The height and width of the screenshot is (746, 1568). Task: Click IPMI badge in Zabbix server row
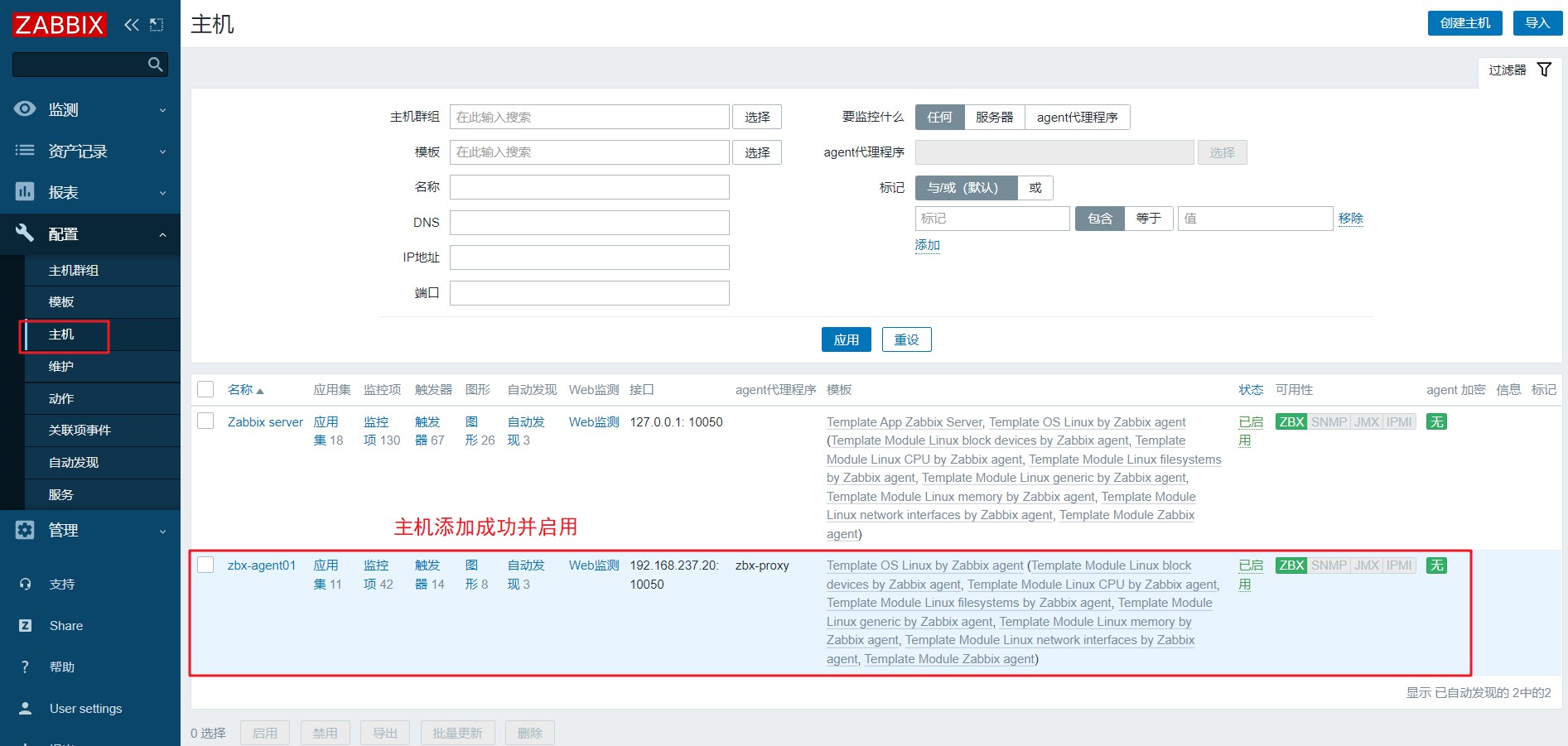point(1399,422)
